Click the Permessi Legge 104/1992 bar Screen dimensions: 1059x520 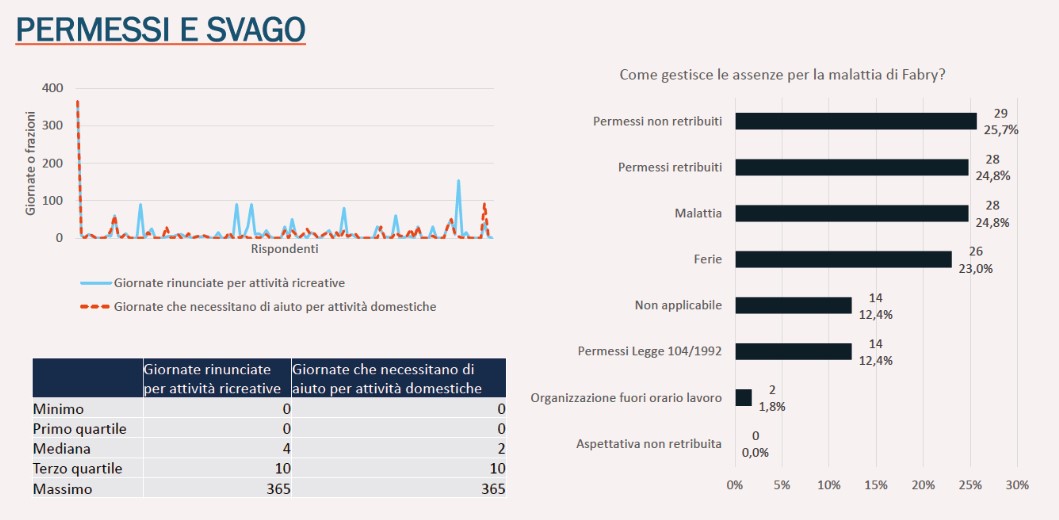click(x=794, y=351)
